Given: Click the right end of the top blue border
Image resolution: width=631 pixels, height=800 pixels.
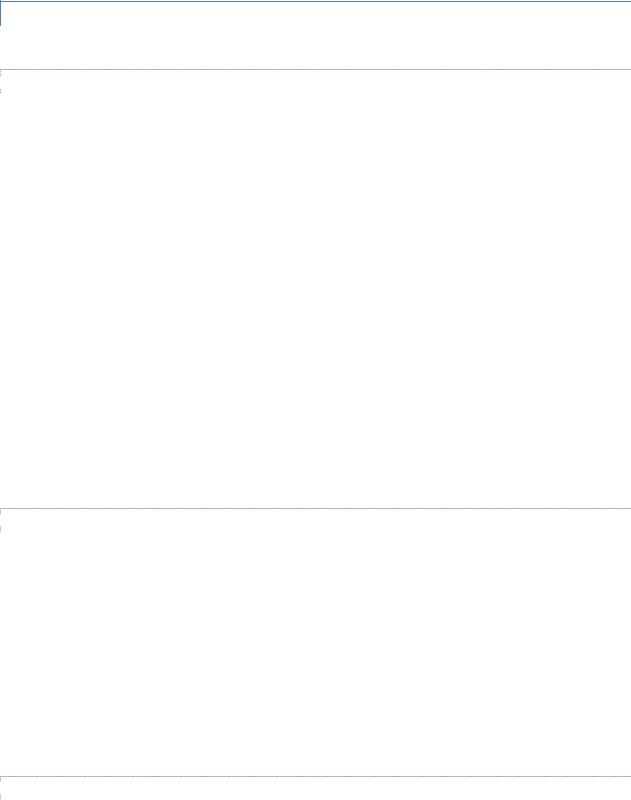Looking at the screenshot, I should (x=627, y=1).
